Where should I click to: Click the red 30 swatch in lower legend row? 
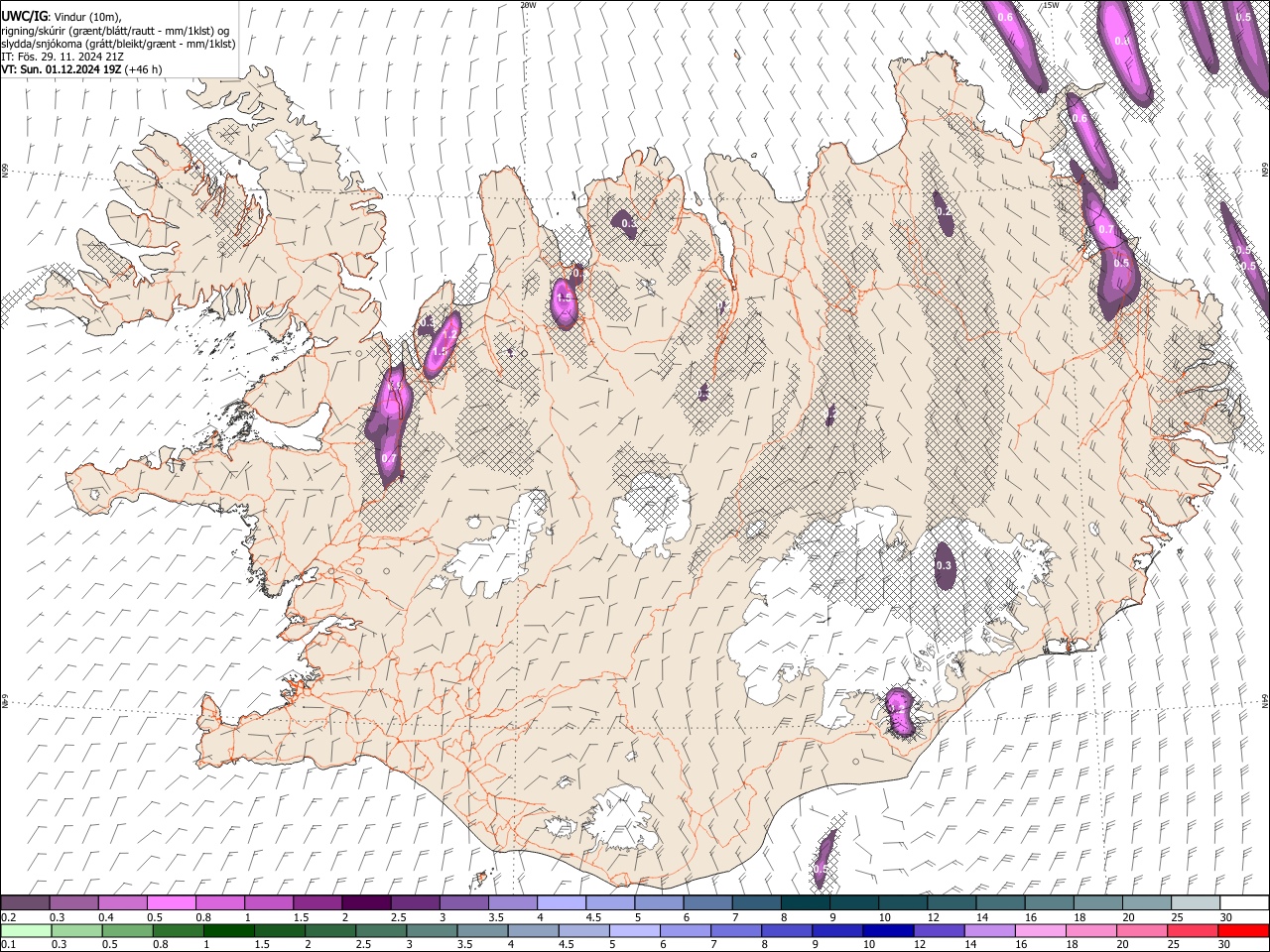[1242, 930]
